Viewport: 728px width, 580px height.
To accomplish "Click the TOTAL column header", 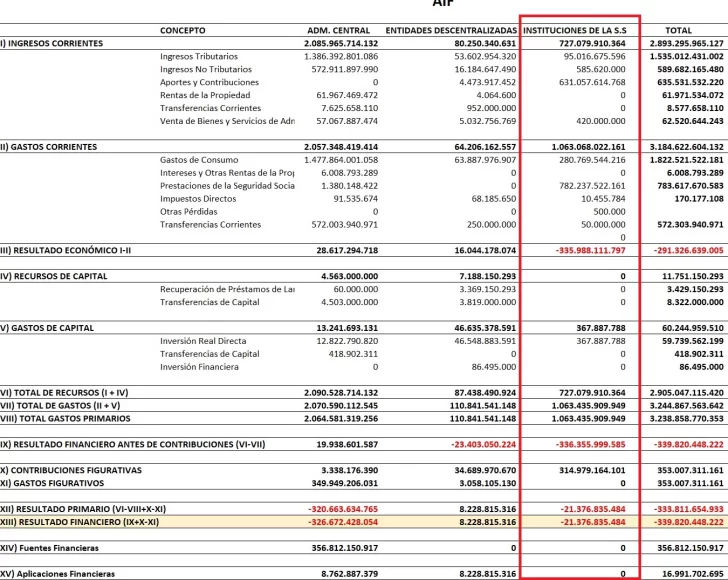I will pyautogui.click(x=678, y=31).
